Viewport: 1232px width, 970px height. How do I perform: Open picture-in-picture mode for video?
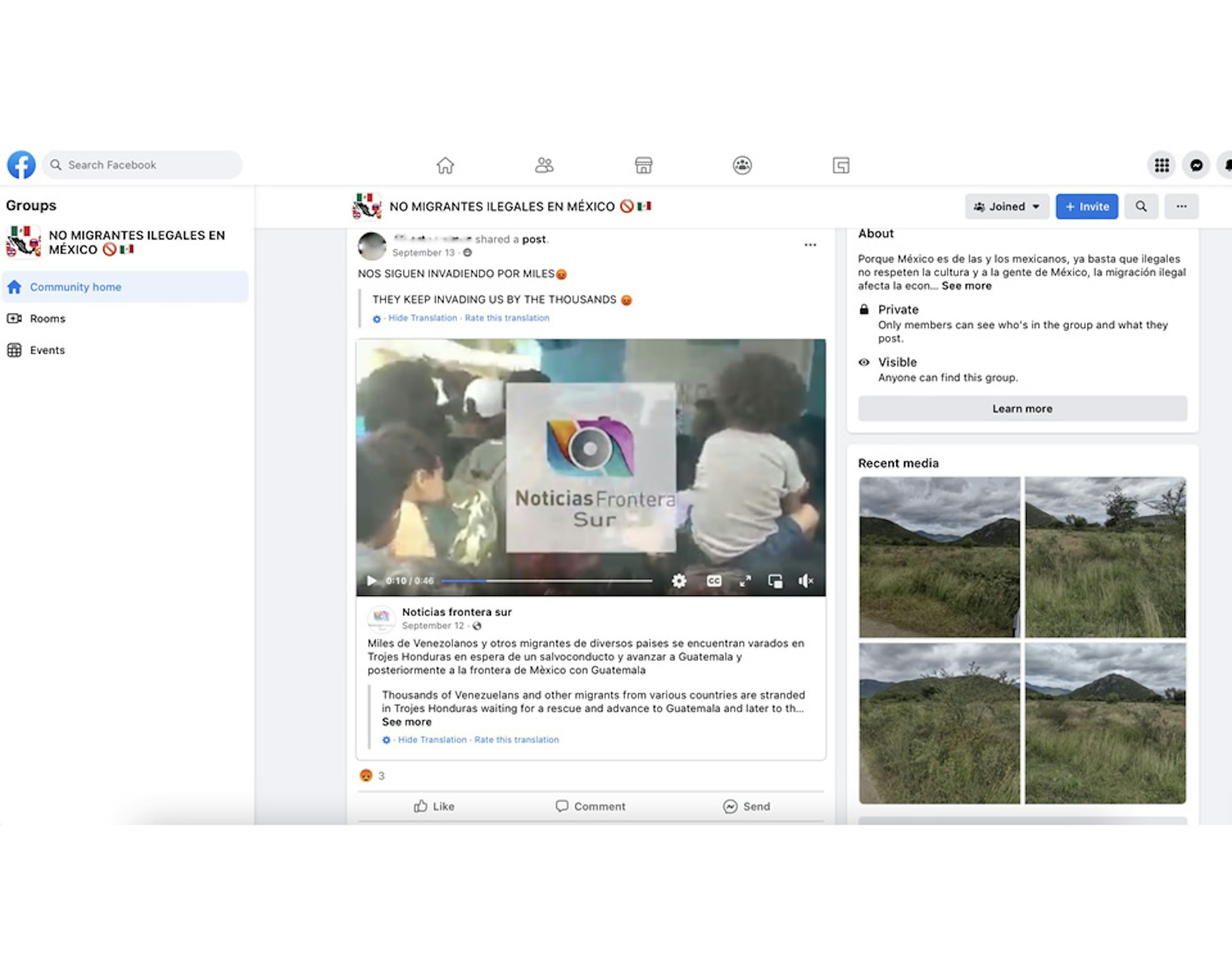pyautogui.click(x=775, y=581)
